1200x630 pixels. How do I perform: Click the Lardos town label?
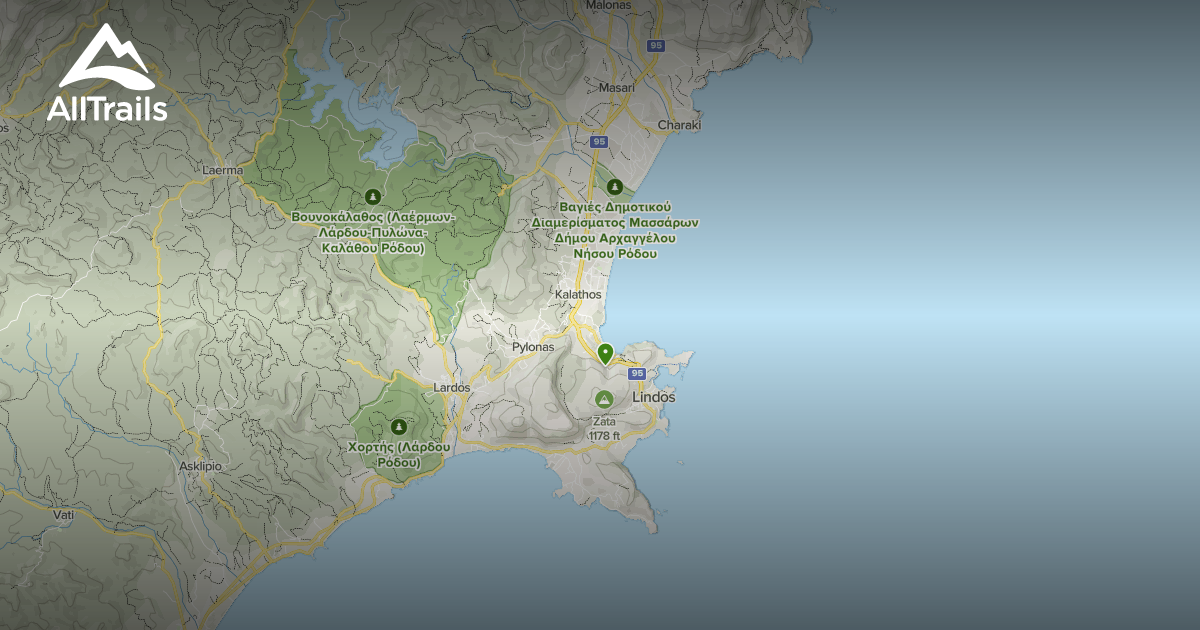(452, 387)
